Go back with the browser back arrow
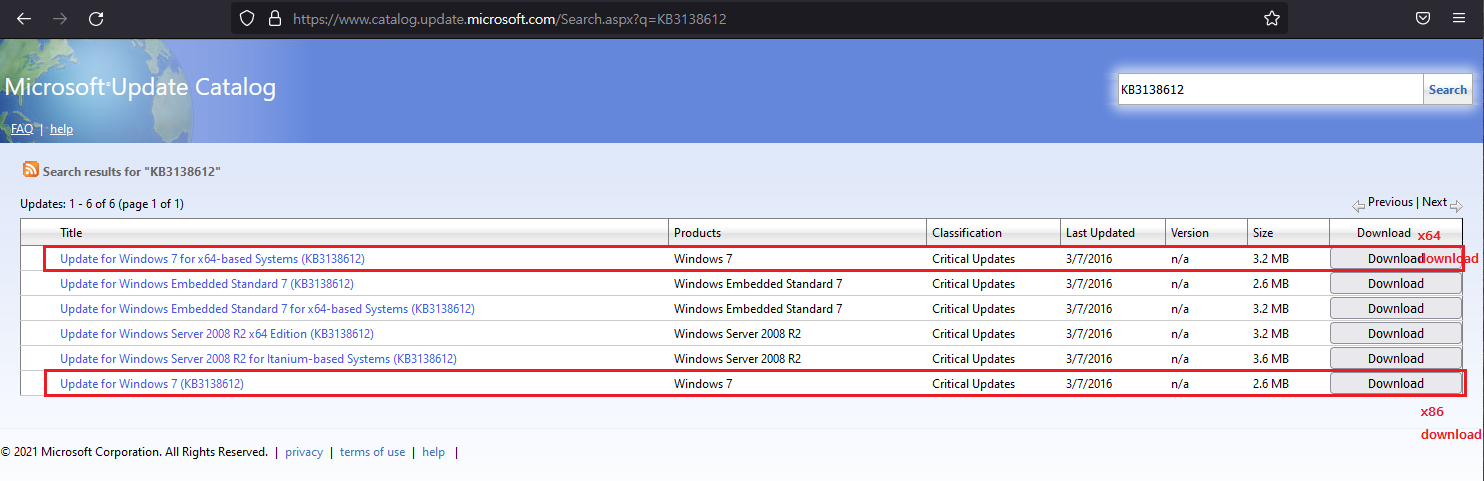The image size is (1484, 481). tap(24, 18)
